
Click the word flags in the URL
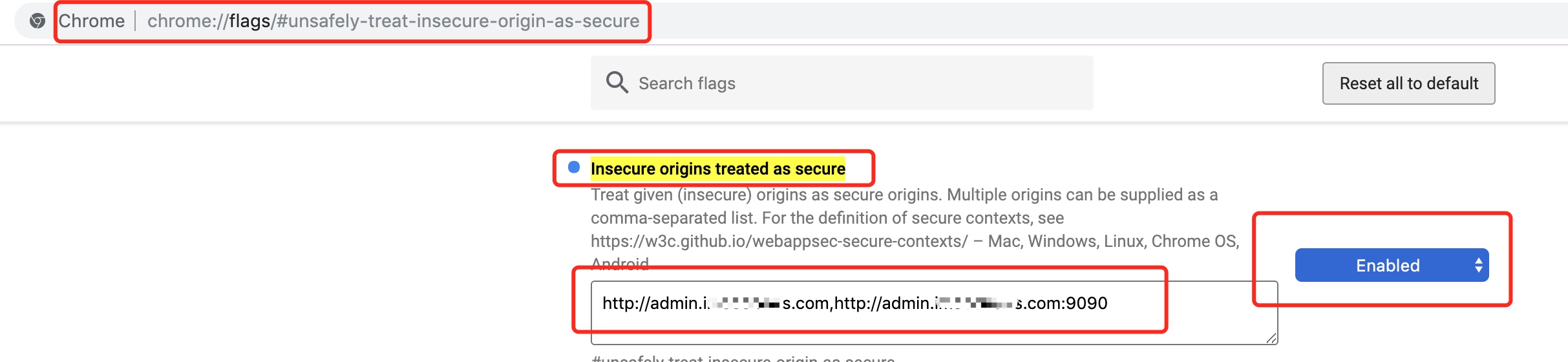(249, 21)
